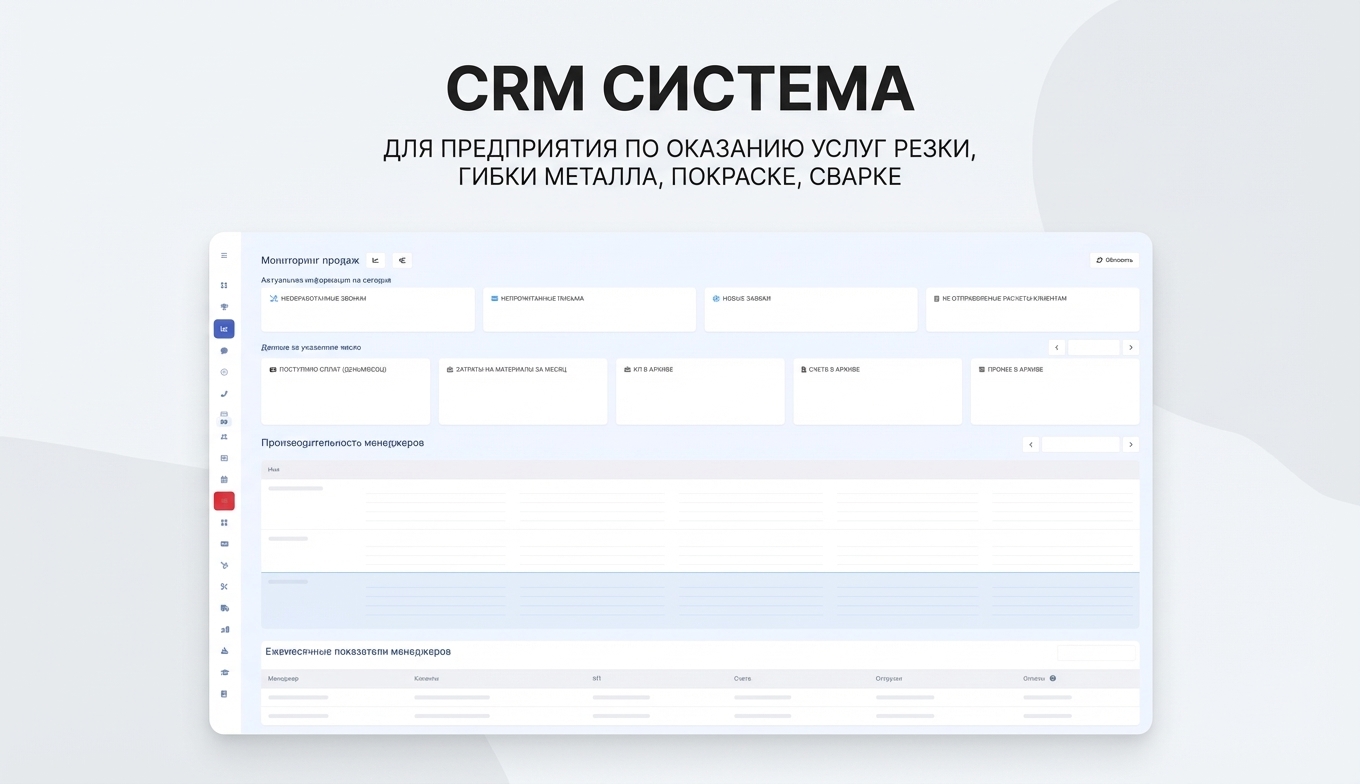Select the highlighted analytics icon in sidebar
The height and width of the screenshot is (784, 1360).
224,328
